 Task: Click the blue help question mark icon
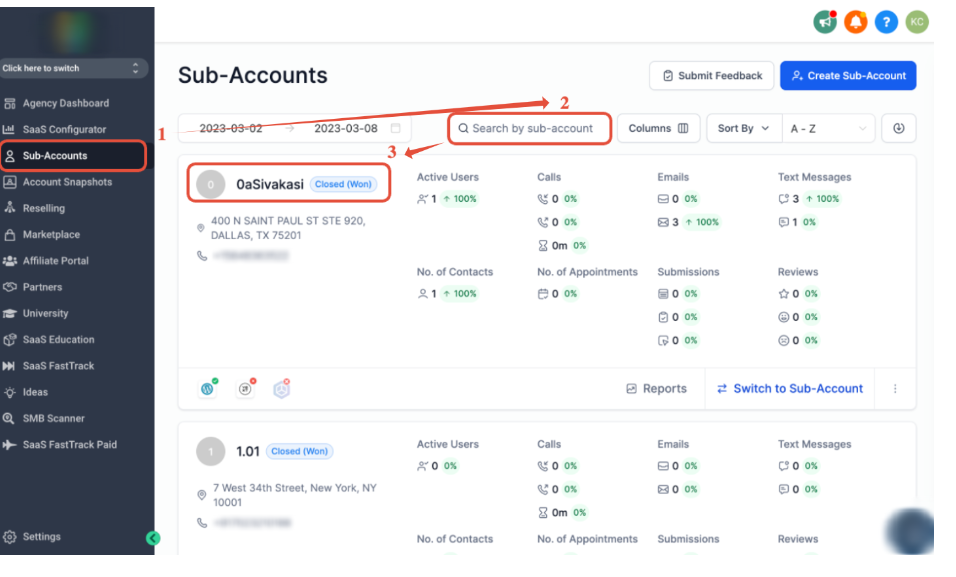886,22
